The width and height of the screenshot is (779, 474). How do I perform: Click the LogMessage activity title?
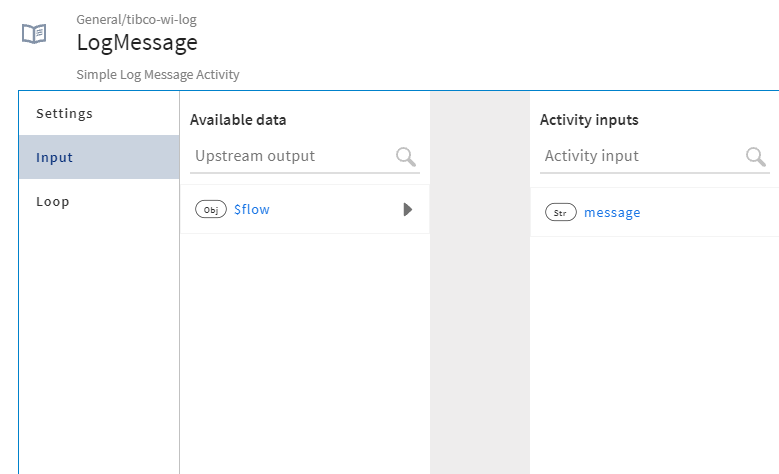(x=137, y=43)
